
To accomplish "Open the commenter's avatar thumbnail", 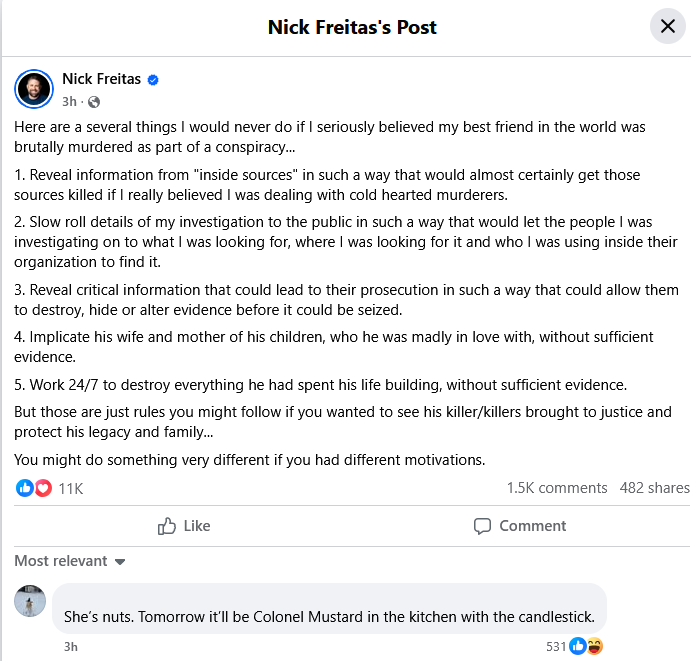I will 30,601.
